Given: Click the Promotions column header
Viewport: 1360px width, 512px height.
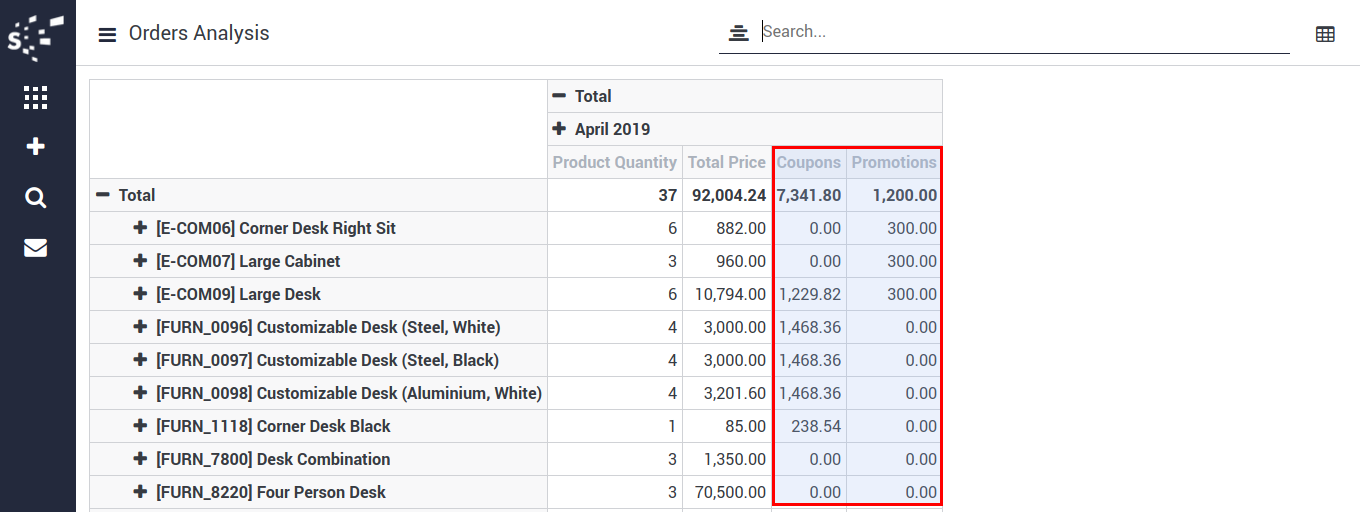Looking at the screenshot, I should click(893, 162).
